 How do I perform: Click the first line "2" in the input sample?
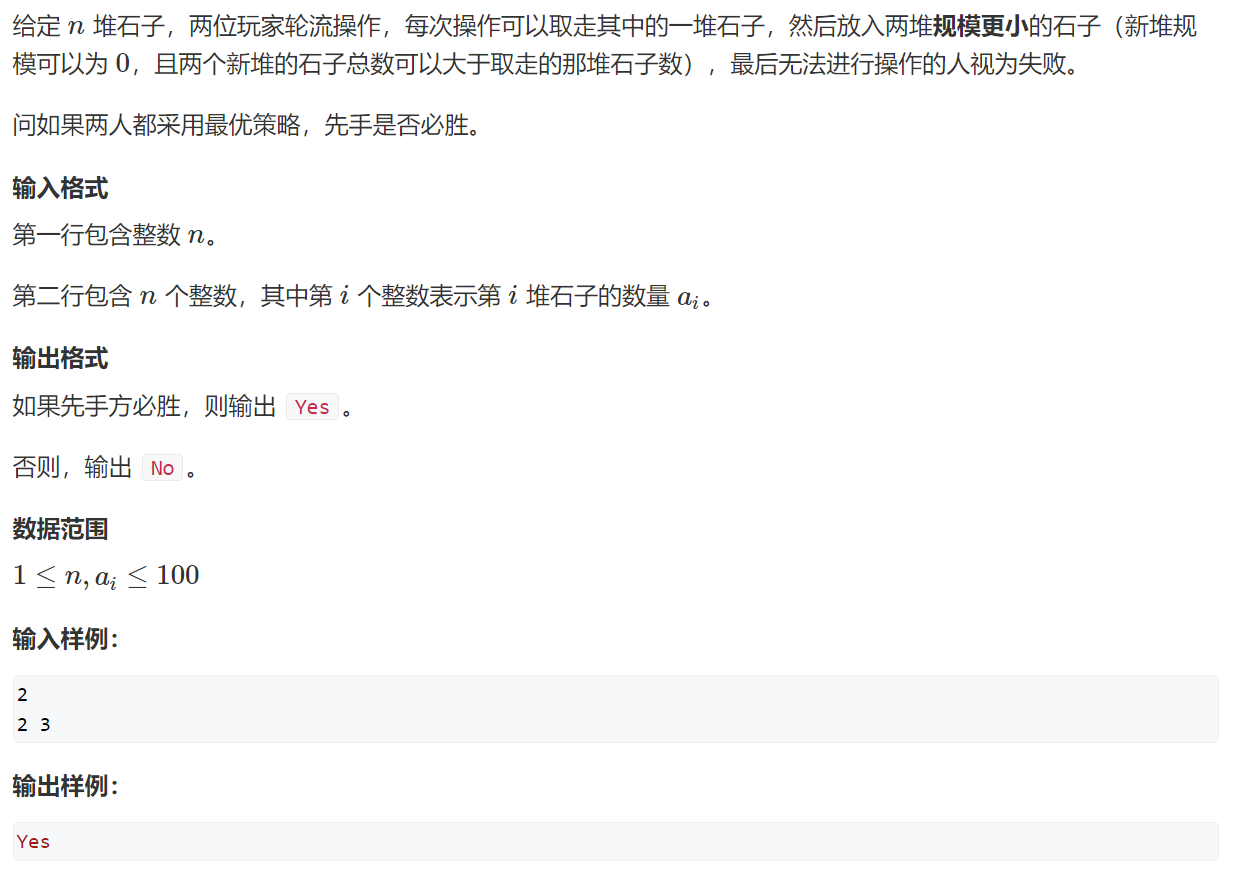pyautogui.click(x=22, y=695)
